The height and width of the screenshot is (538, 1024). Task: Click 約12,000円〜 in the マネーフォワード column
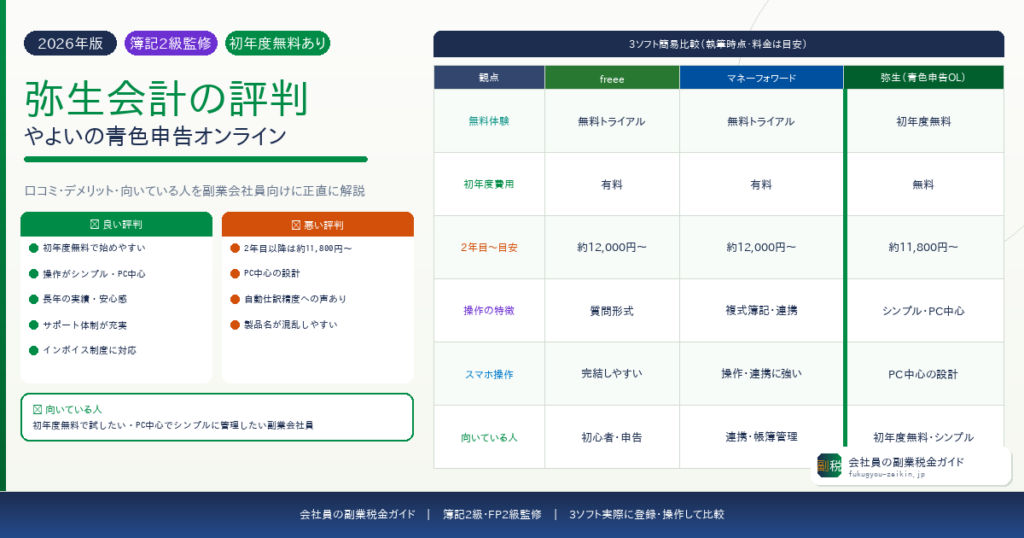[761, 247]
